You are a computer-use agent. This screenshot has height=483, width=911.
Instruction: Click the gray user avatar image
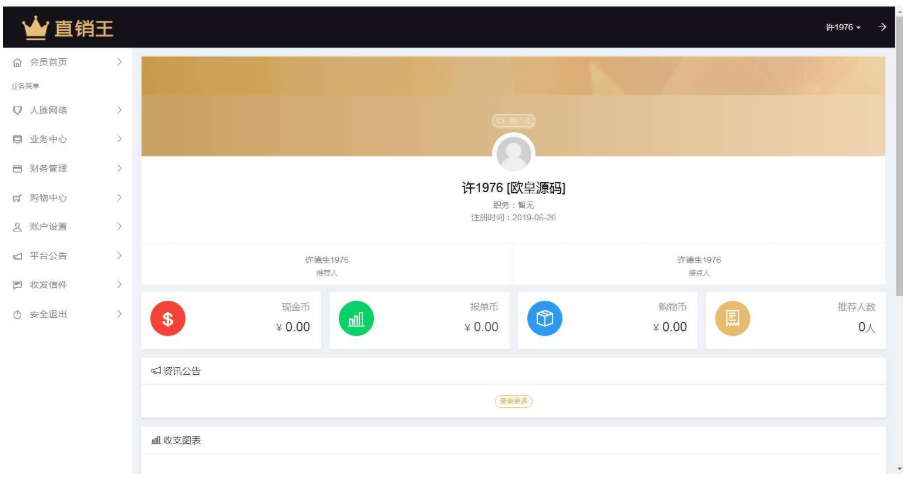tap(514, 154)
